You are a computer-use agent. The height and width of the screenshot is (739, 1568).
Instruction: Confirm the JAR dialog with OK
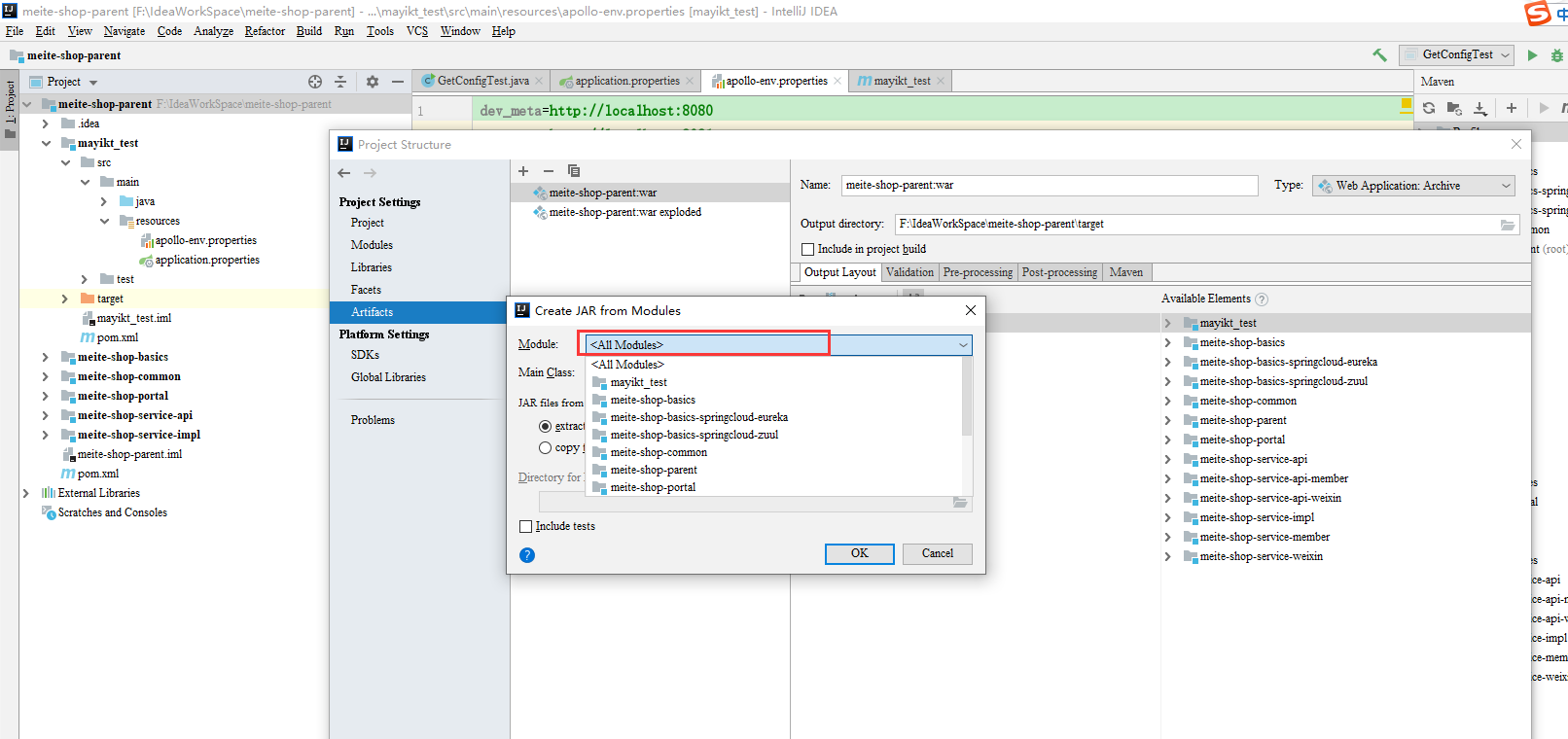pyautogui.click(x=860, y=553)
